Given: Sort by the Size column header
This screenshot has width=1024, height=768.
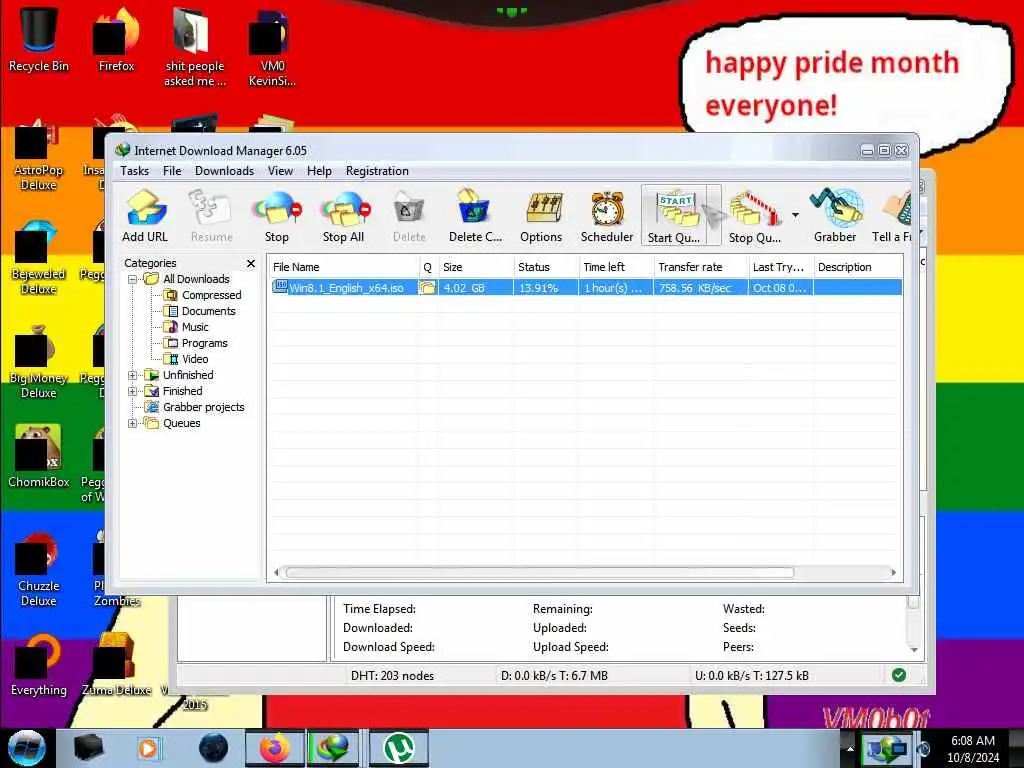Looking at the screenshot, I should click(x=475, y=267).
